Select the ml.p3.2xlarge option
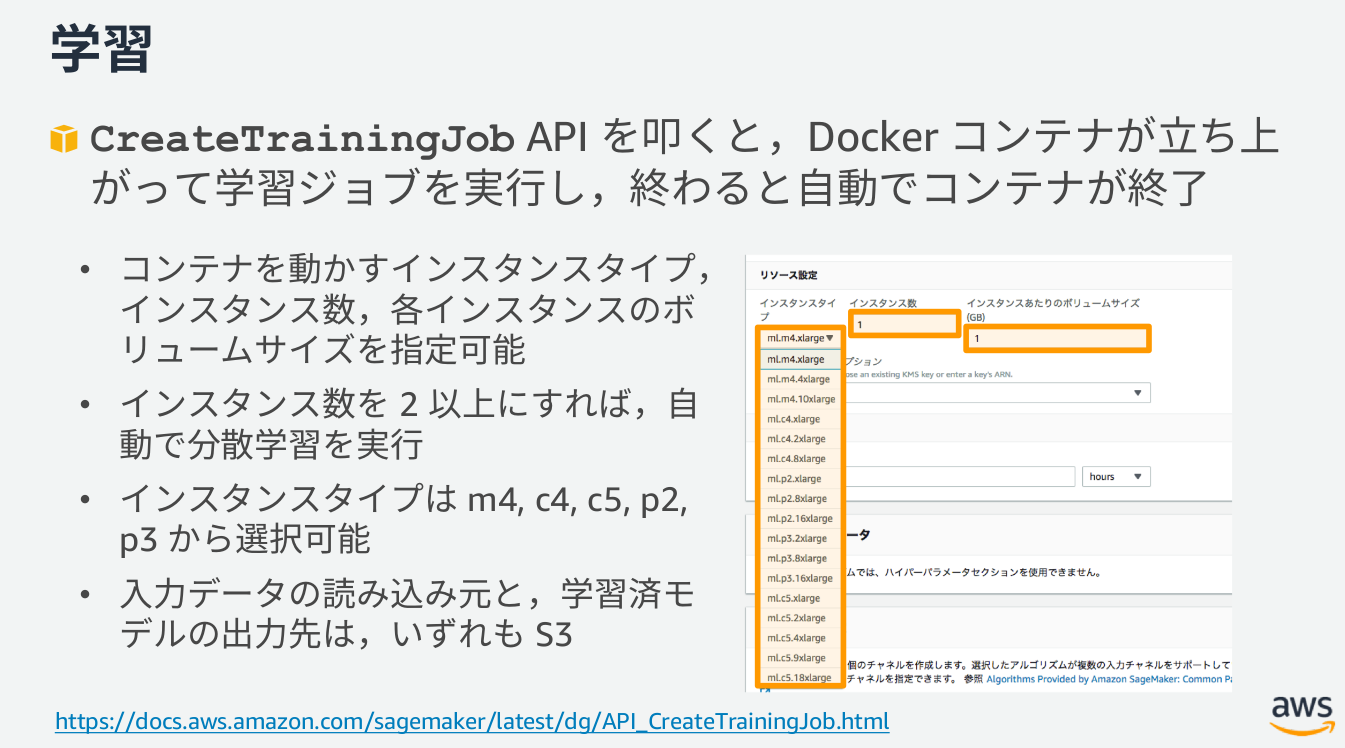 pos(800,539)
